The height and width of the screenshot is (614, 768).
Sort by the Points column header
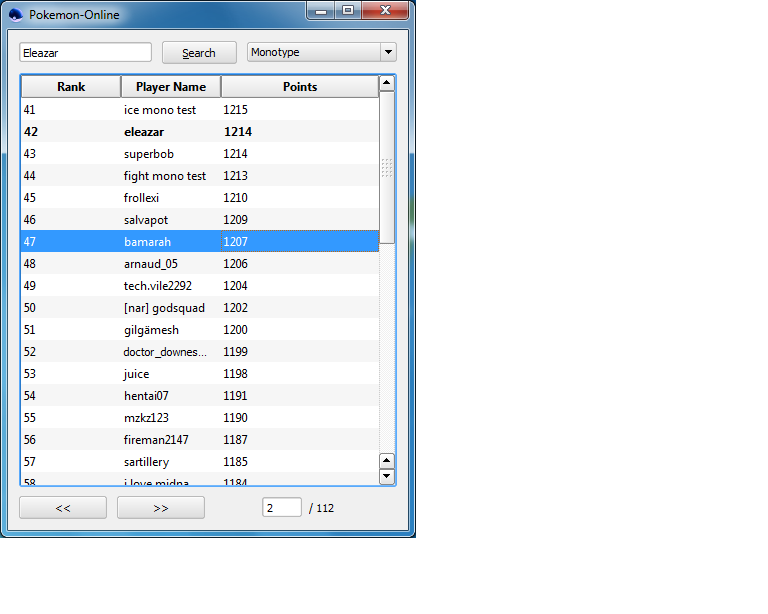(x=300, y=87)
